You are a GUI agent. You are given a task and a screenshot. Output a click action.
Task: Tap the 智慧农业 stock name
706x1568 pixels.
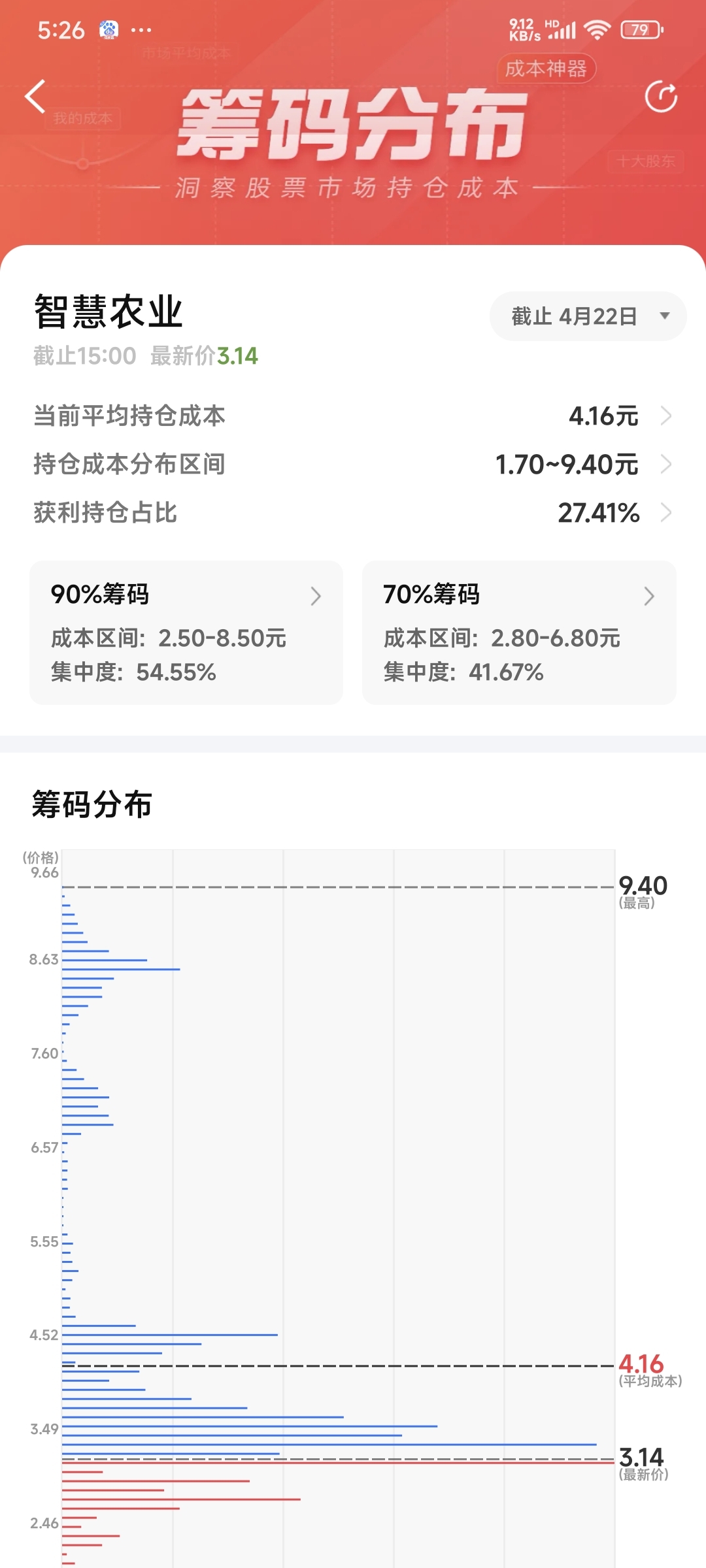coord(109,312)
